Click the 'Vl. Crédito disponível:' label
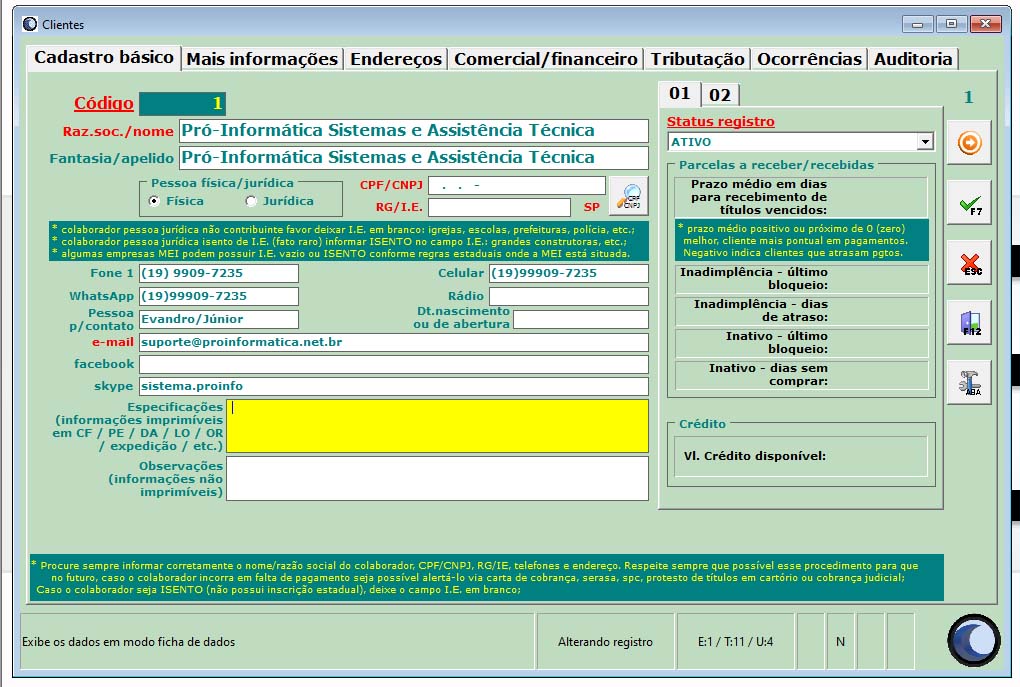1020x687 pixels. point(755,456)
